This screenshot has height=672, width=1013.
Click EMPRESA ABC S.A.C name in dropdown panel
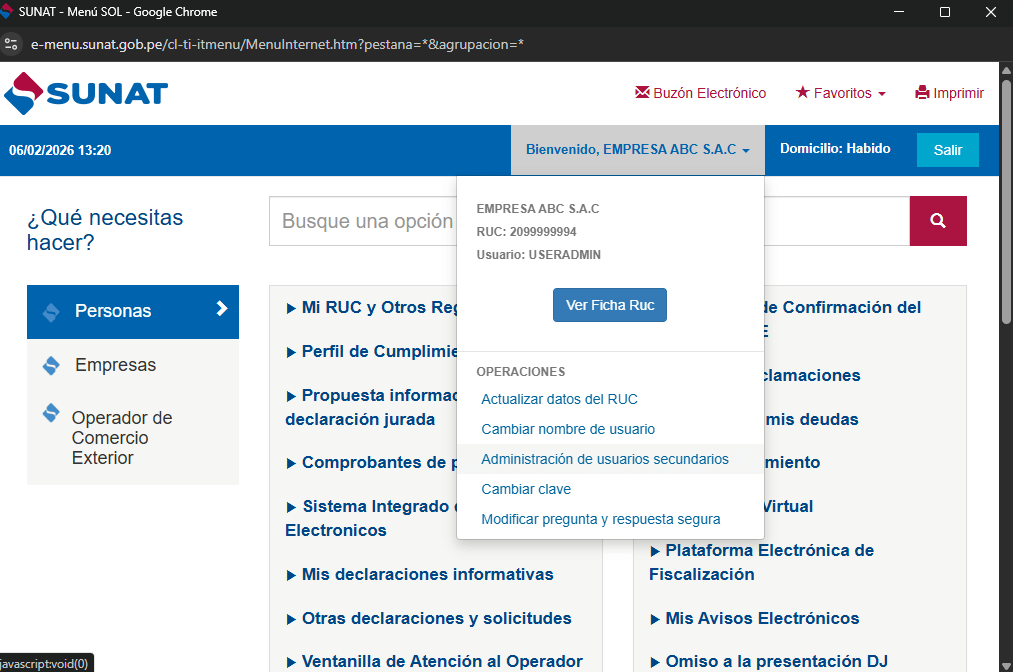pyautogui.click(x=538, y=209)
